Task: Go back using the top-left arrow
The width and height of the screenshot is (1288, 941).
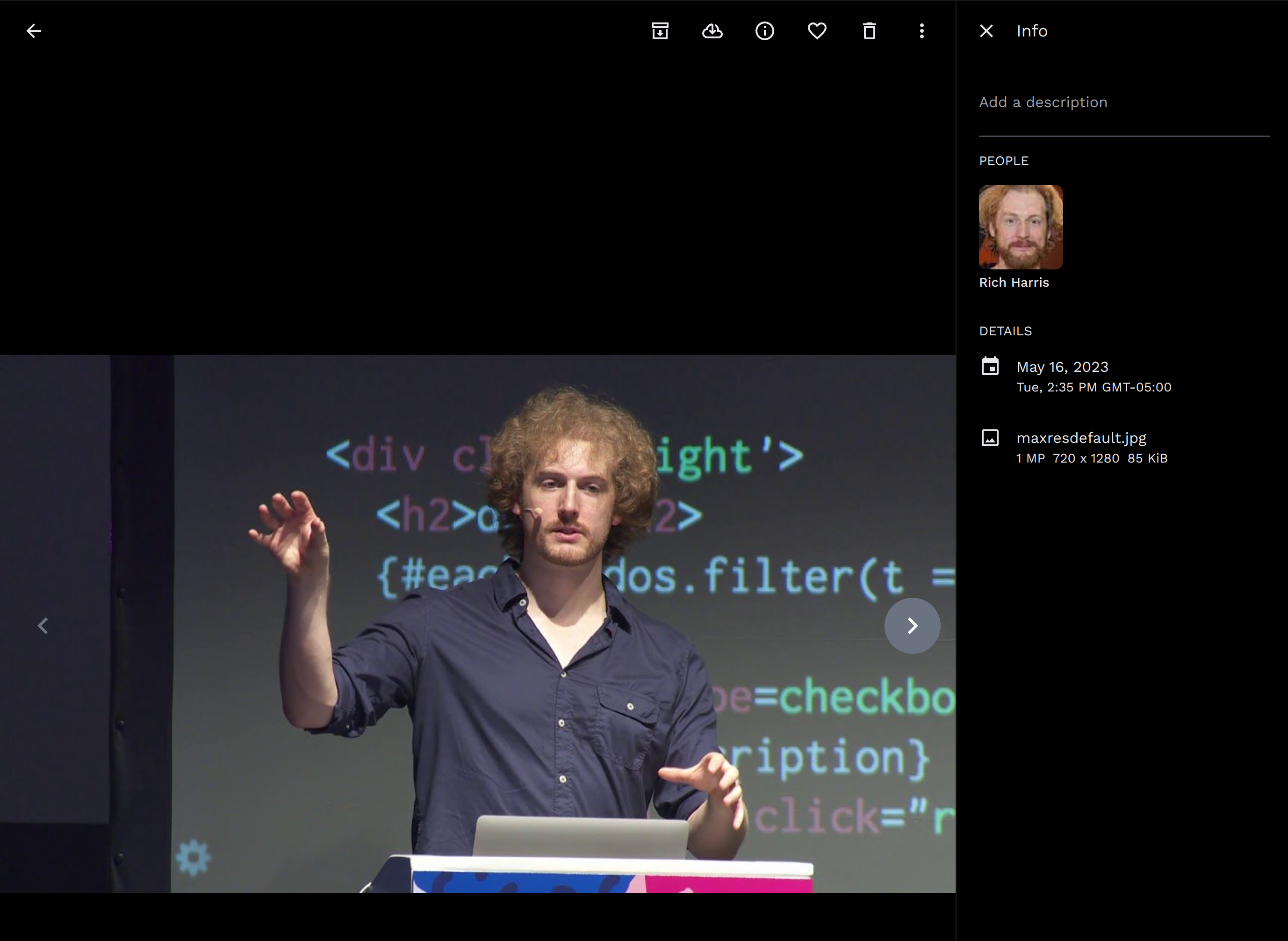Action: click(x=34, y=31)
